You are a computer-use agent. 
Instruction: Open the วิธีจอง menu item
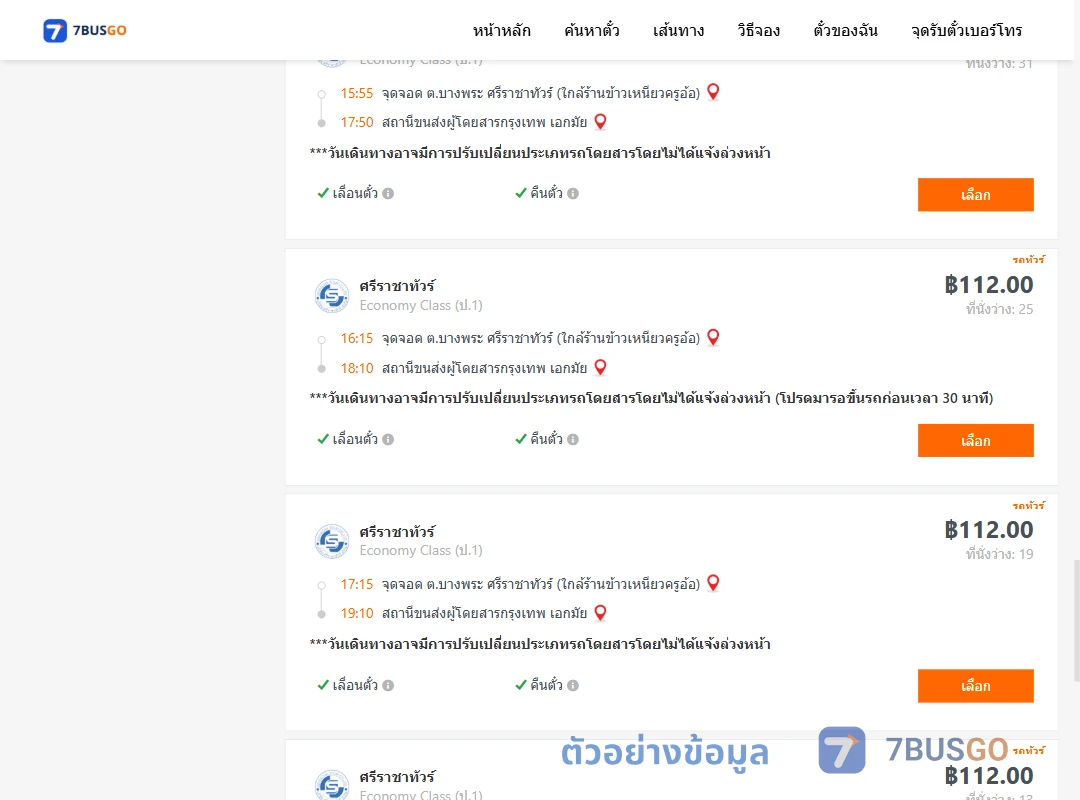758,30
